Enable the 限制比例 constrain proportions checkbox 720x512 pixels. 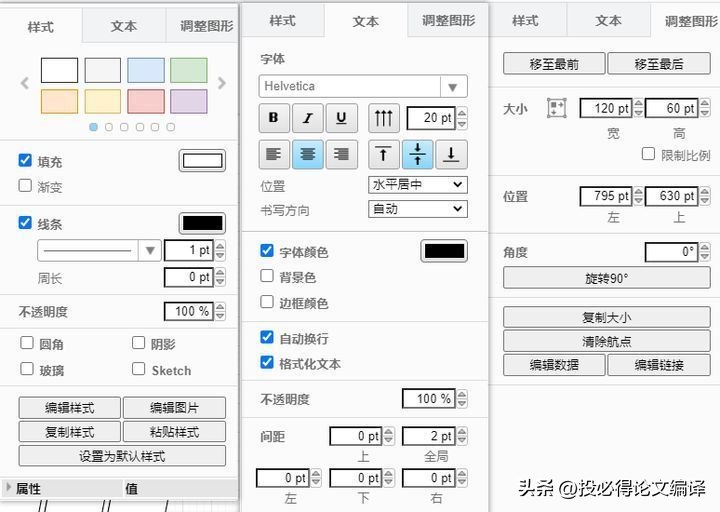pyautogui.click(x=648, y=153)
